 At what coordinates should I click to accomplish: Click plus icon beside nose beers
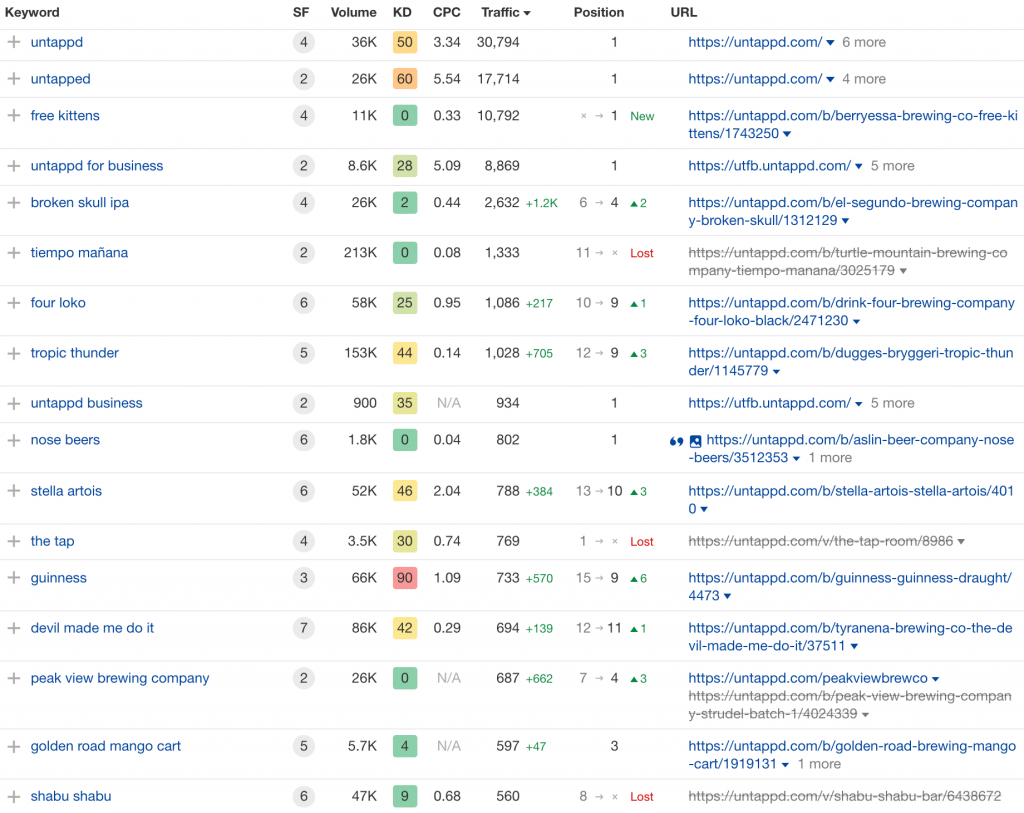(x=14, y=440)
